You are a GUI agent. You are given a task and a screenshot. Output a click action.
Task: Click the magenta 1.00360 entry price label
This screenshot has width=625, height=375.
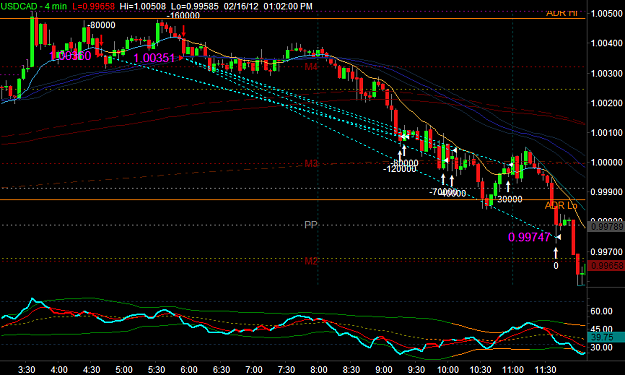[71, 56]
